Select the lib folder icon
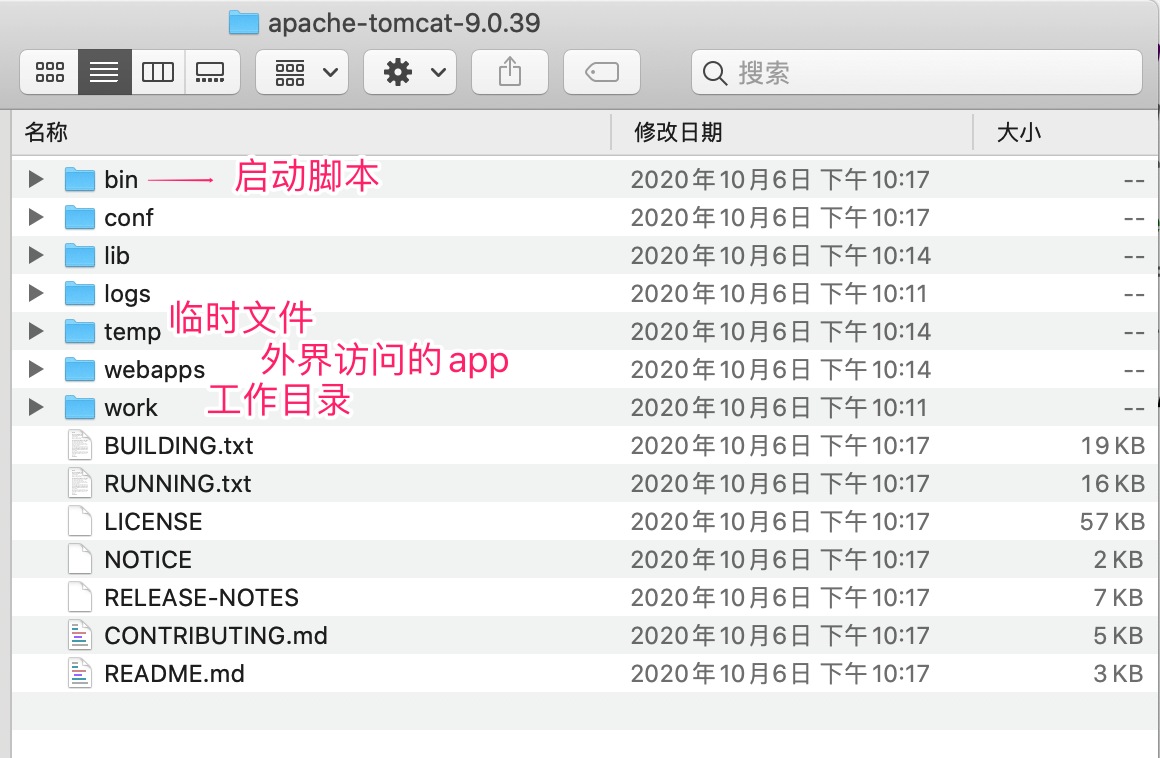The height and width of the screenshot is (758, 1160). tap(80, 255)
